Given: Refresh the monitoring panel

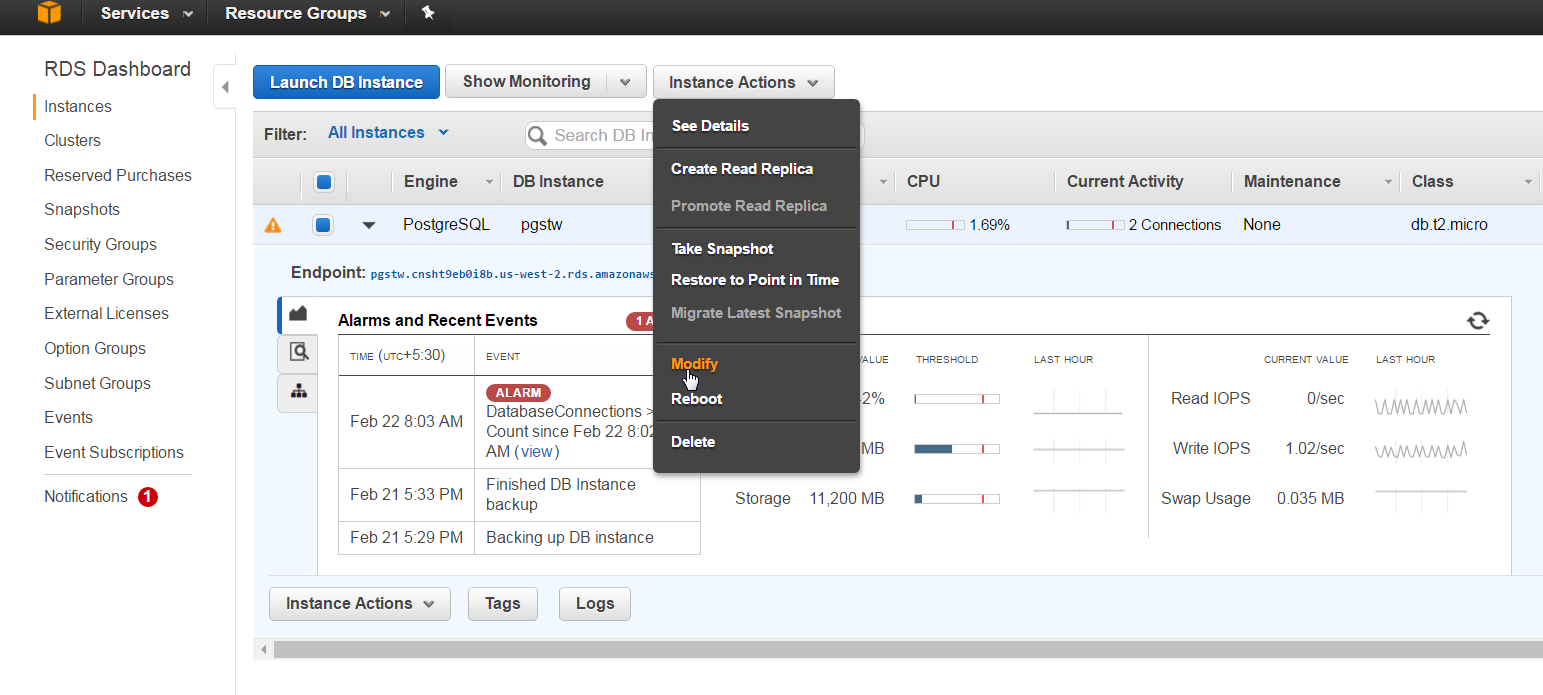Looking at the screenshot, I should point(1477,320).
